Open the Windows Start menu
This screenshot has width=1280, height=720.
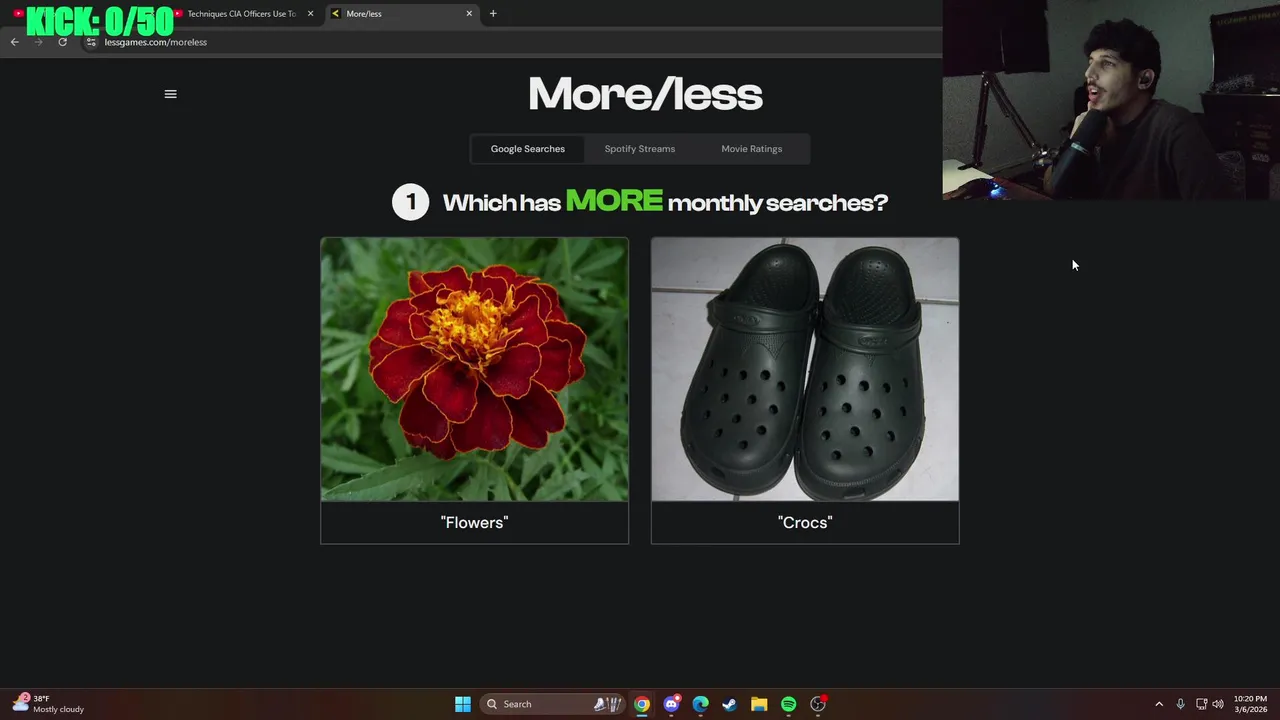point(462,704)
